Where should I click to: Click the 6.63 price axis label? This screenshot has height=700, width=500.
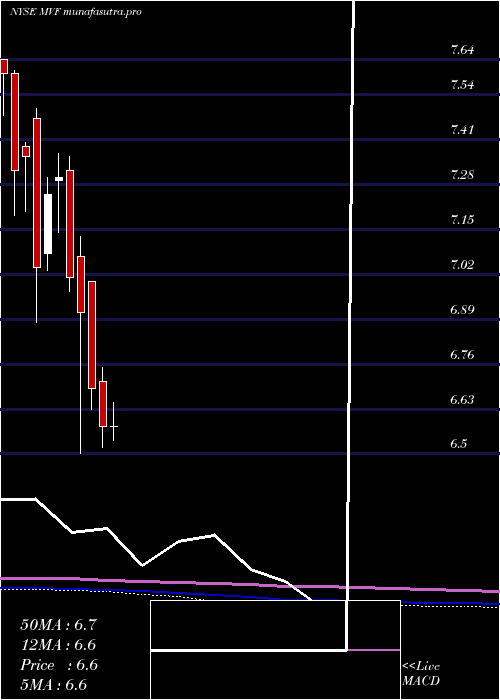[x=462, y=399]
